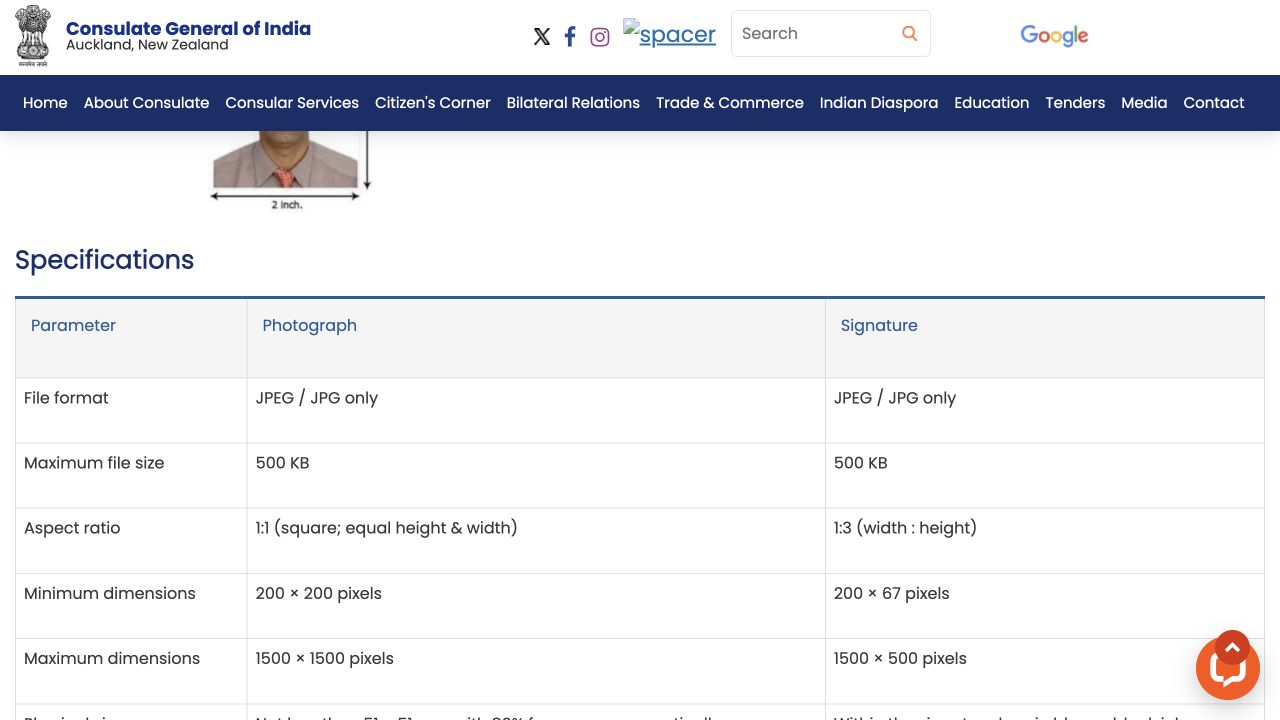Open the Bilateral Relations menu
1280x720 pixels.
[x=573, y=103]
